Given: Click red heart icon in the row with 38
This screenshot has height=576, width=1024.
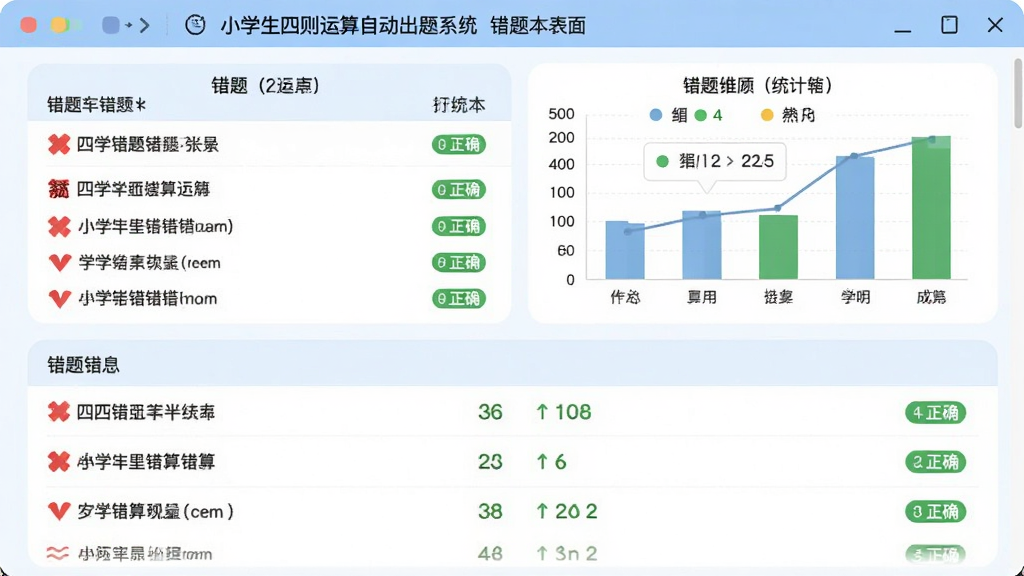Looking at the screenshot, I should pyautogui.click(x=59, y=511).
